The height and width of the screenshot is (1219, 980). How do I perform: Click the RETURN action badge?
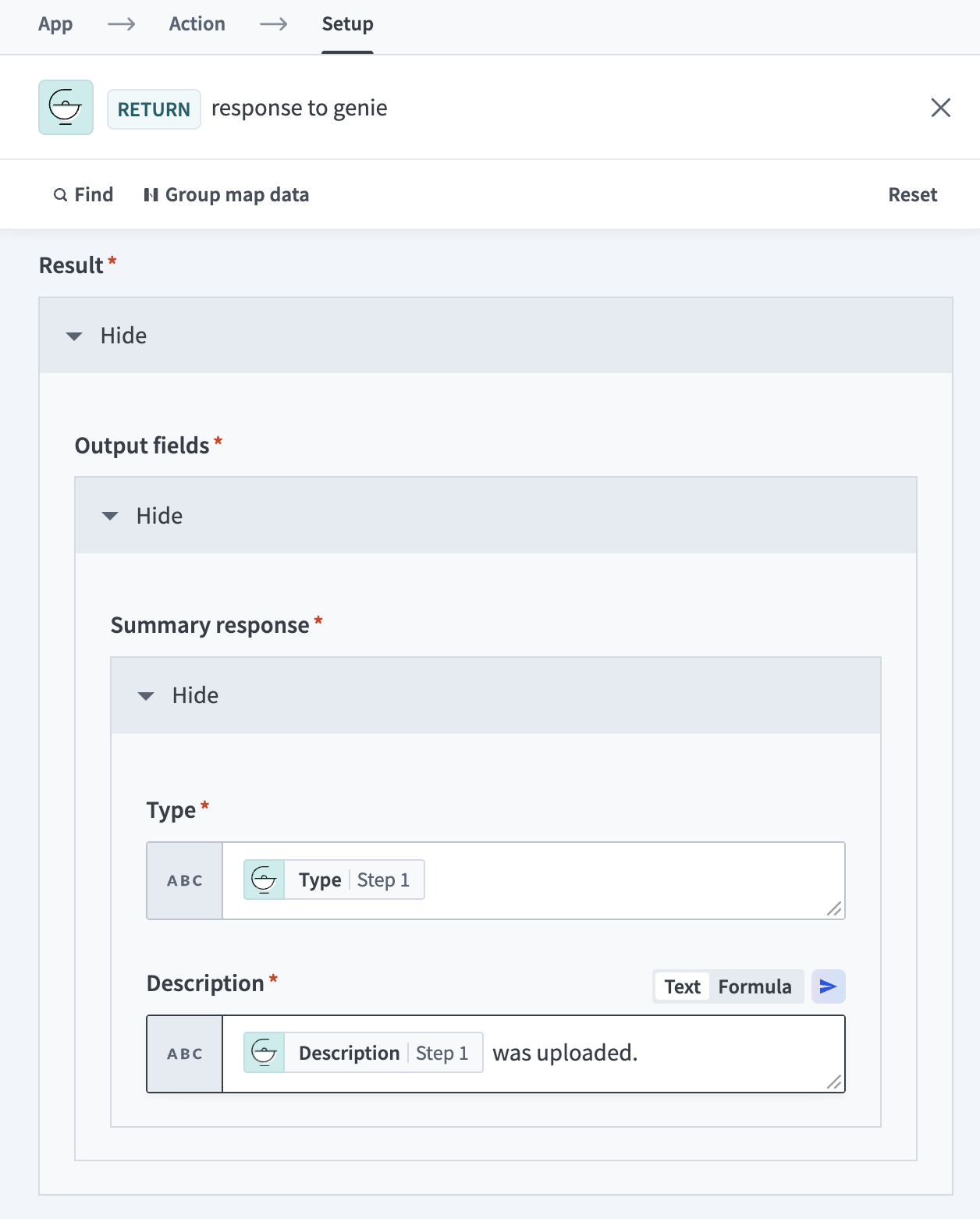154,109
